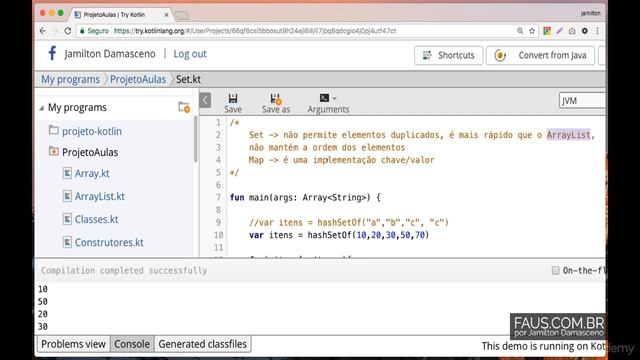The height and width of the screenshot is (360, 640).
Task: Click the Facebook logo icon
Action: coord(52,53)
